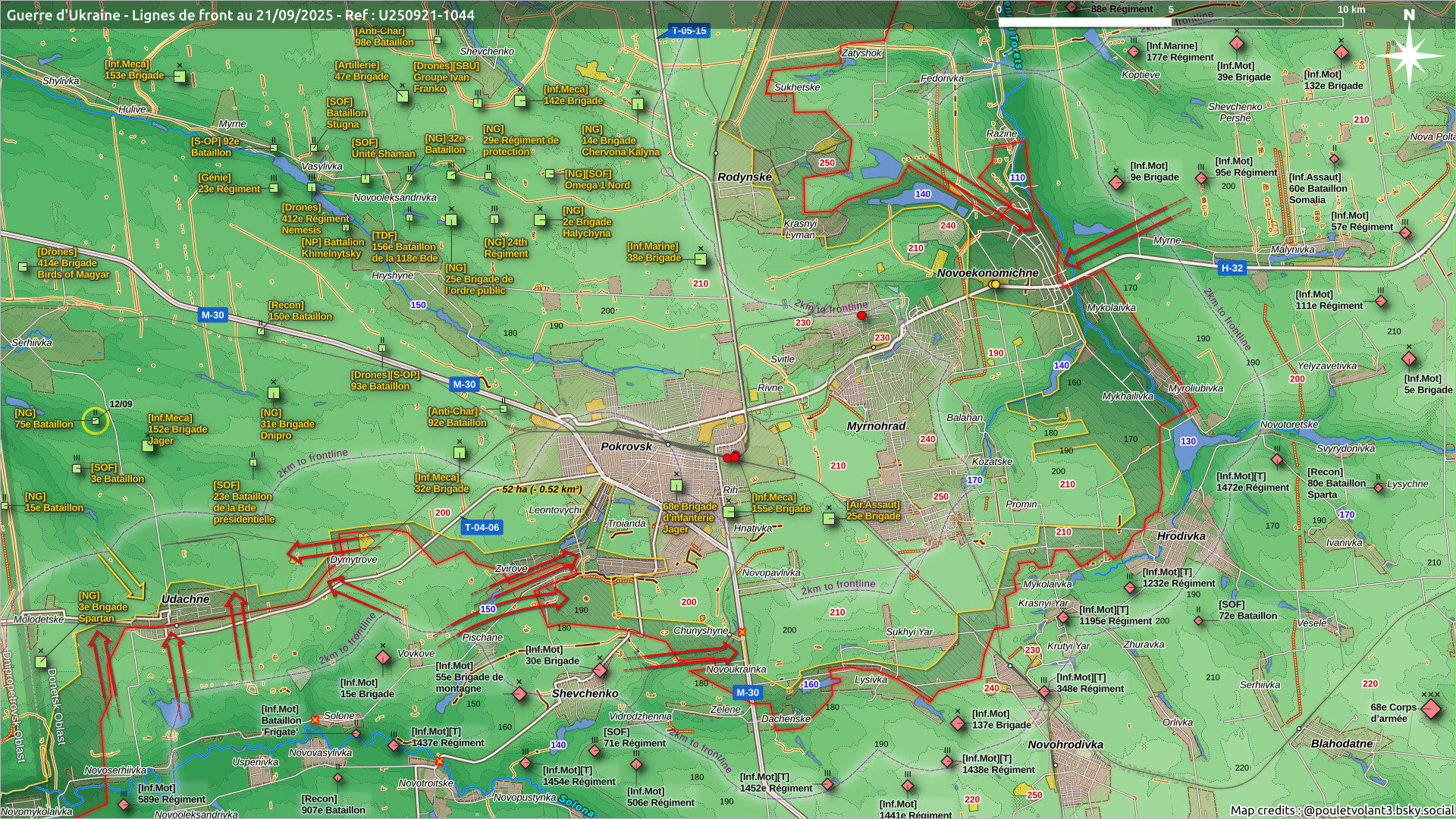Click the T-05-15 road shield
Image resolution: width=1456 pixels, height=819 pixels.
[688, 31]
